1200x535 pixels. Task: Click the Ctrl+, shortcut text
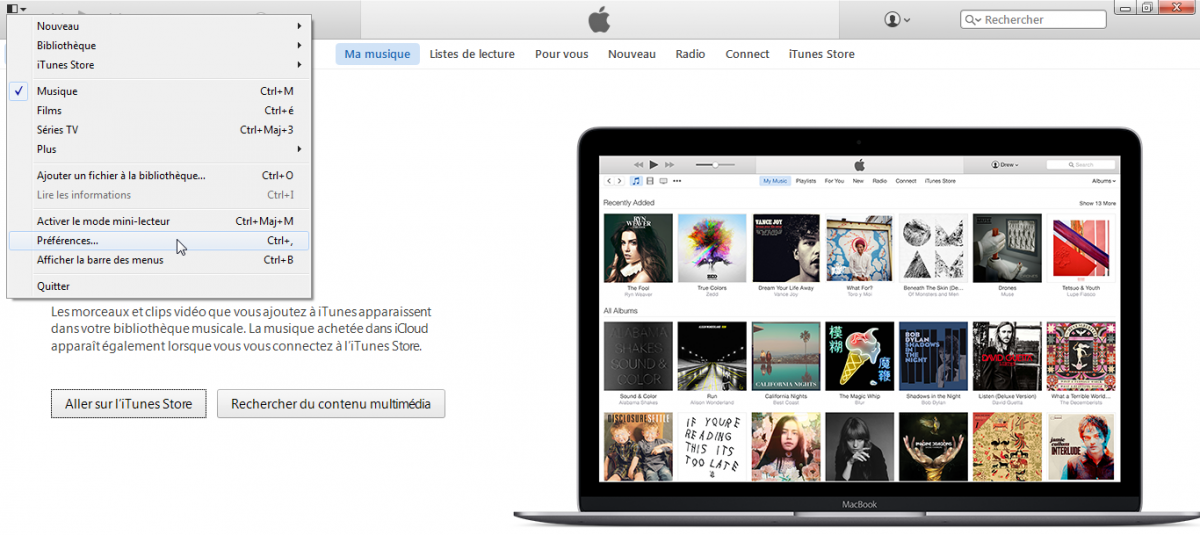point(280,241)
